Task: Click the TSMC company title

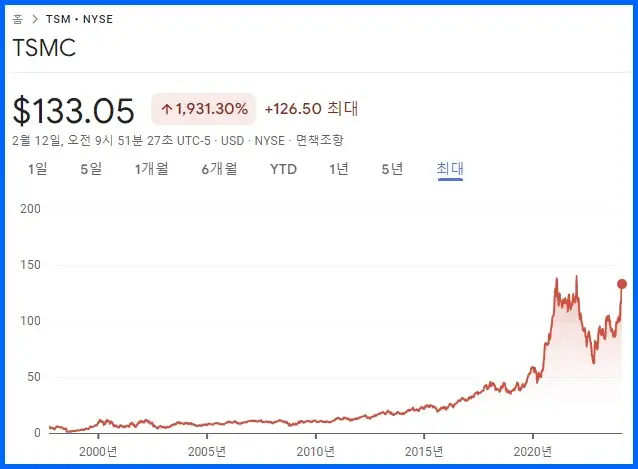Action: (44, 48)
